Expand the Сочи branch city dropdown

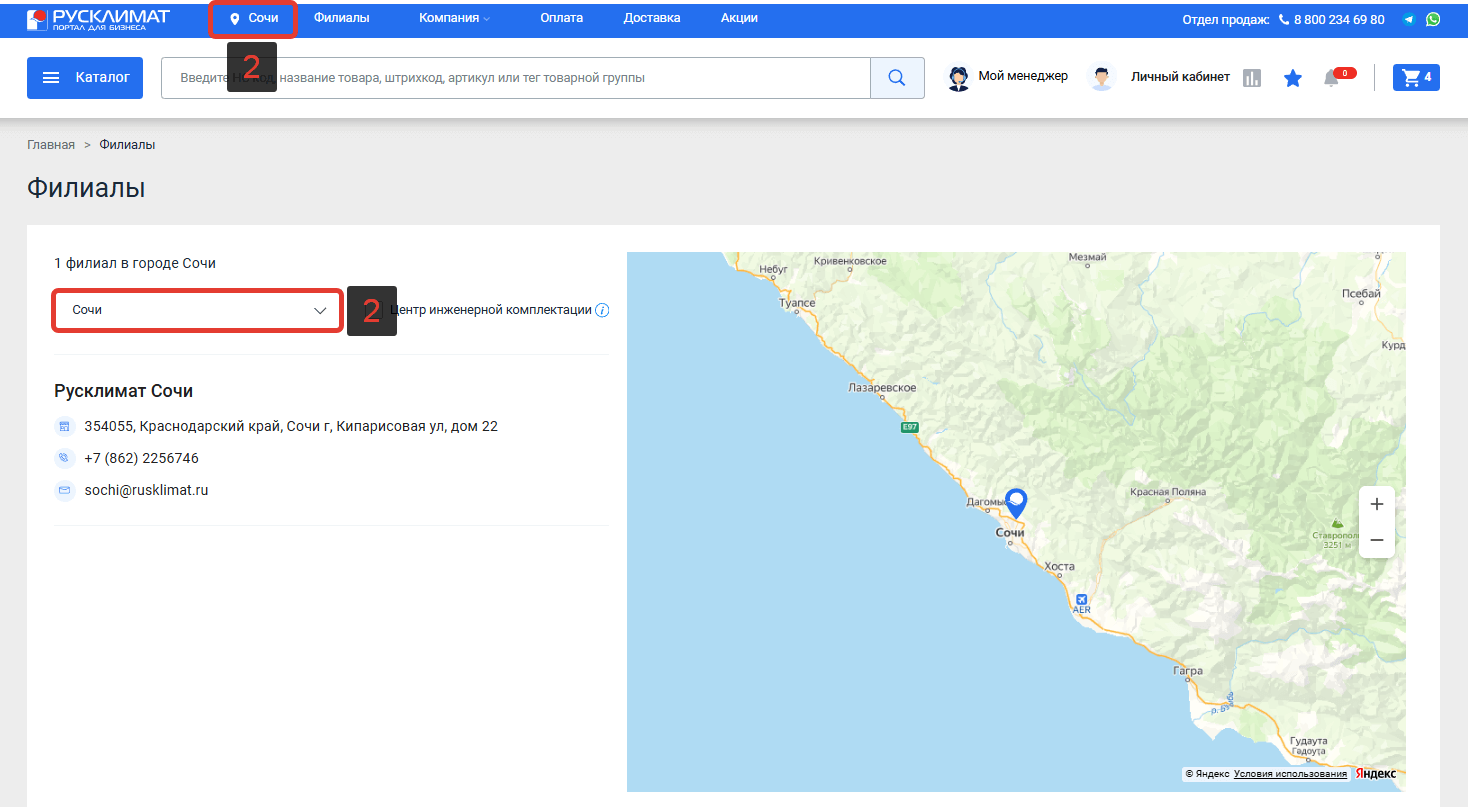coord(198,310)
